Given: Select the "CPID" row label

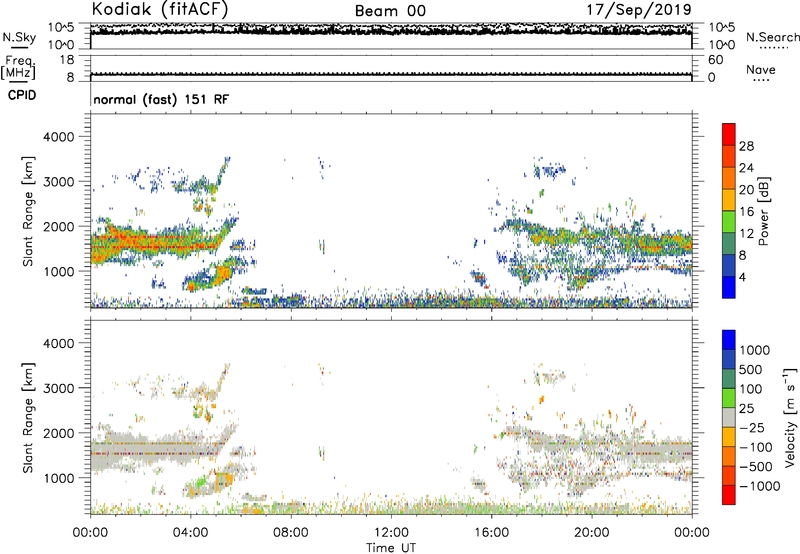Looking at the screenshot, I should tap(22, 95).
